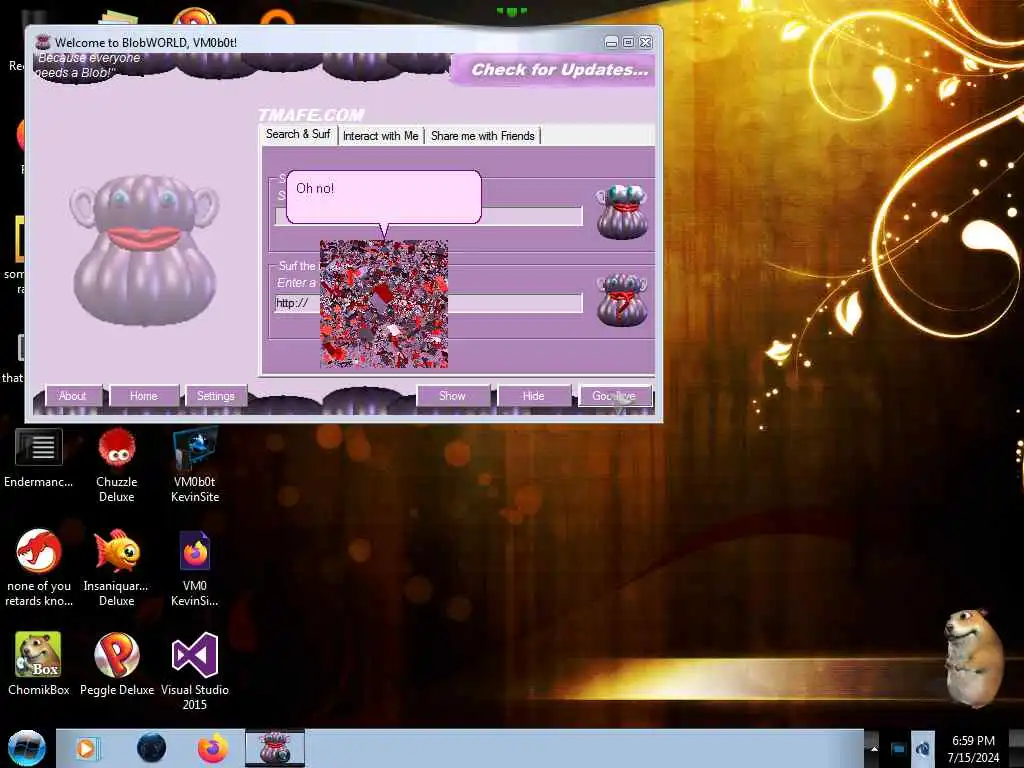Click the hamster desktop pet
The width and height of the screenshot is (1024, 768).
[974, 657]
